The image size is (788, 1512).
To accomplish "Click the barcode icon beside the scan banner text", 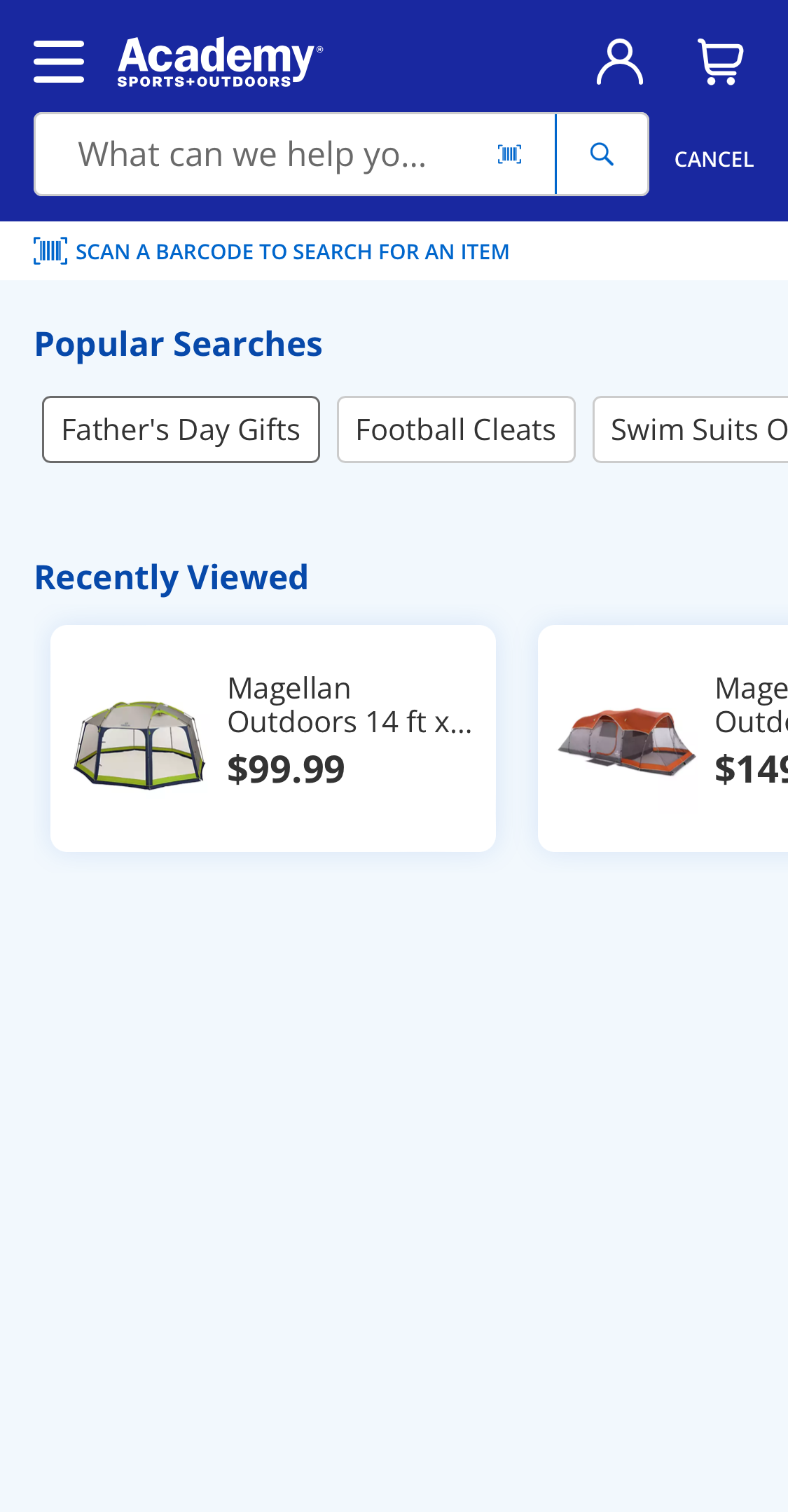I will pos(50,251).
